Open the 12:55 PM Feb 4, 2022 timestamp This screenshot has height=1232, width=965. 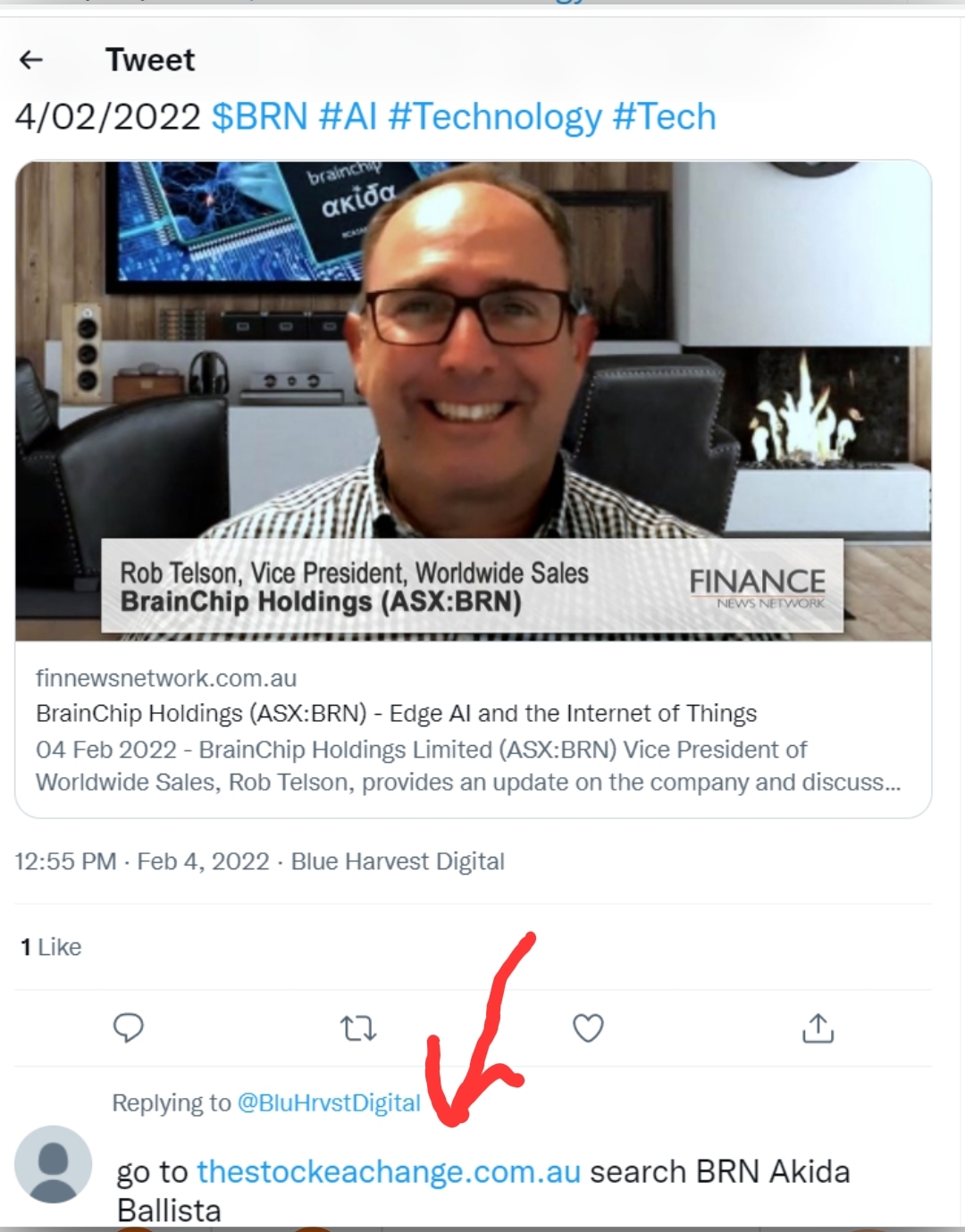coord(142,861)
